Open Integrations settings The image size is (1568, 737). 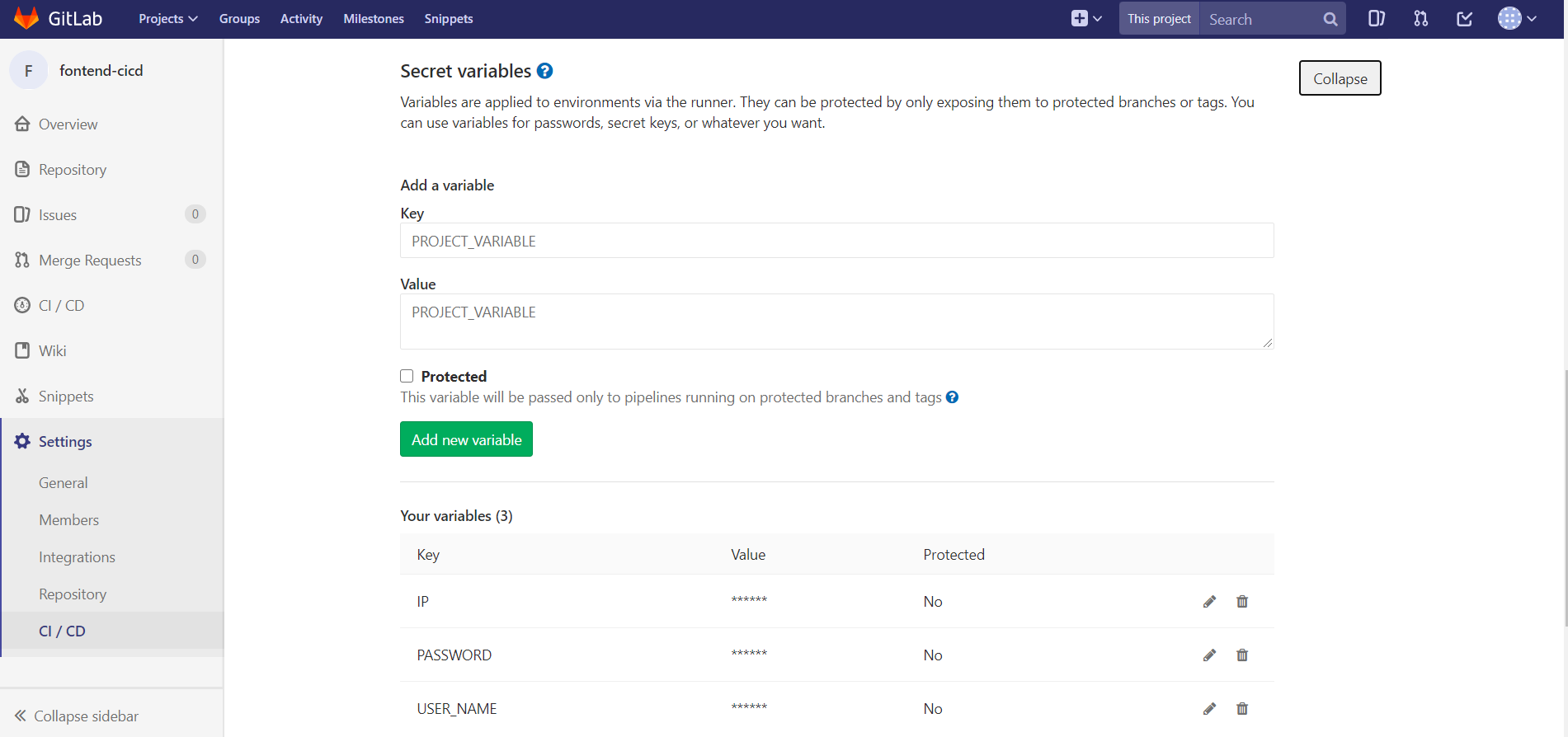tap(78, 556)
